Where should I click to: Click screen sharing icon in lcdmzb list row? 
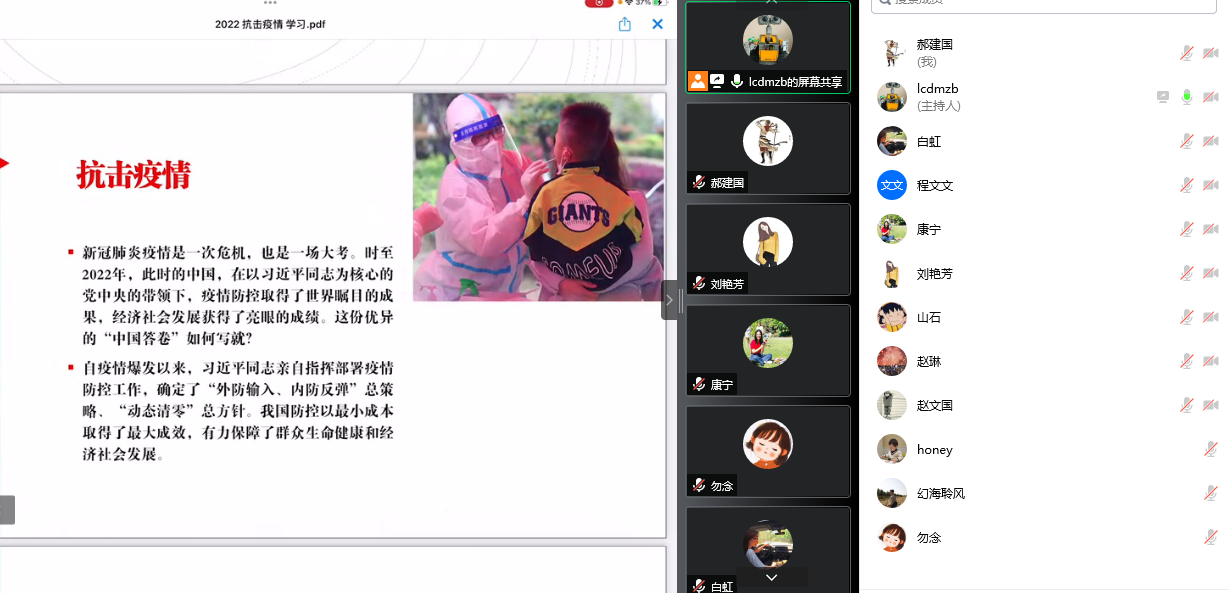coord(1163,97)
